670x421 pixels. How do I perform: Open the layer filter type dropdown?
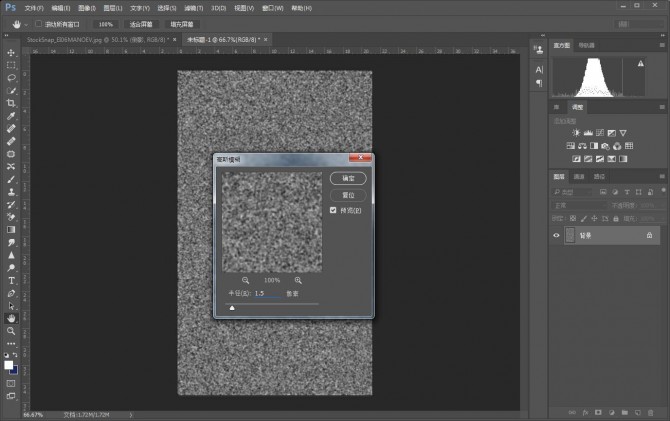pos(574,191)
